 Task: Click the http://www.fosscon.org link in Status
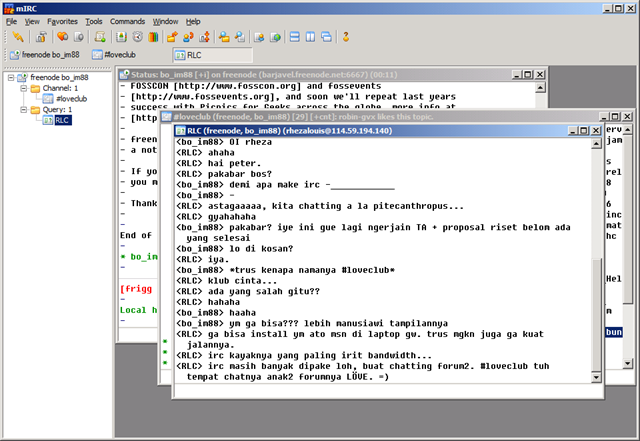click(x=237, y=86)
